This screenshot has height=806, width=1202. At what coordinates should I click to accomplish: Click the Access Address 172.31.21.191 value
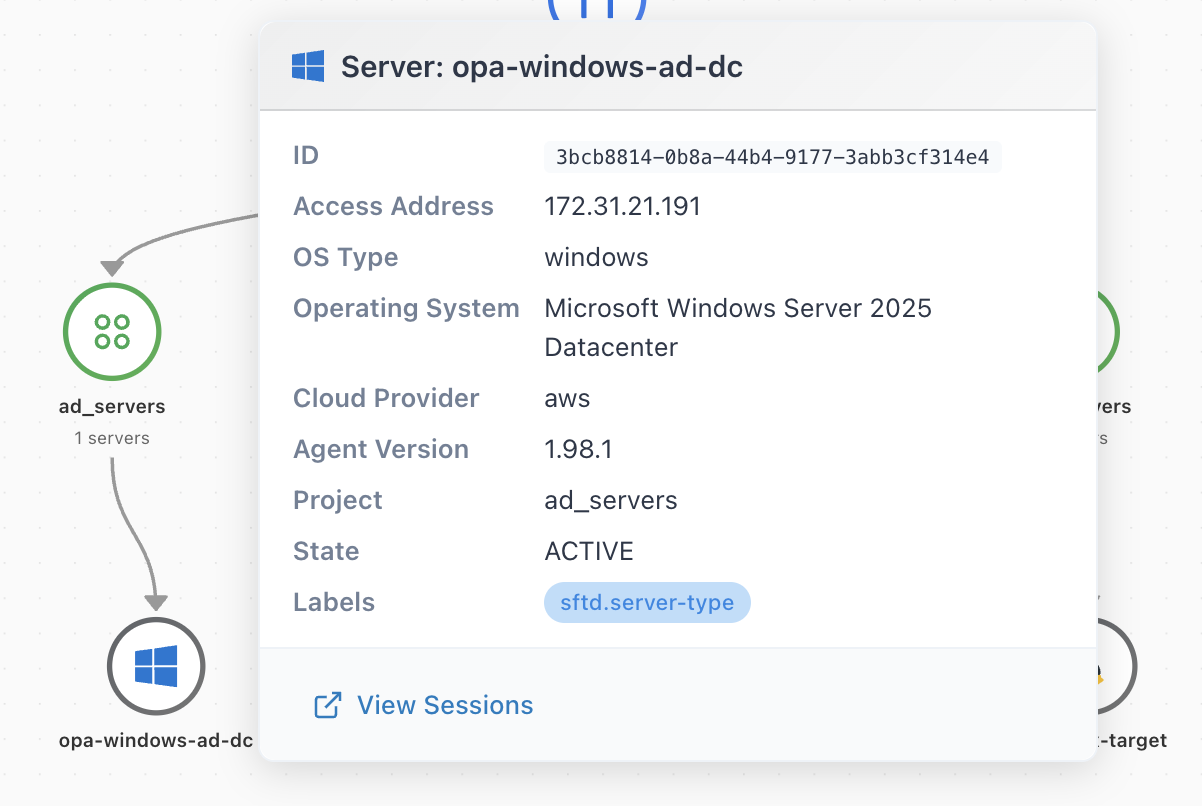622,206
